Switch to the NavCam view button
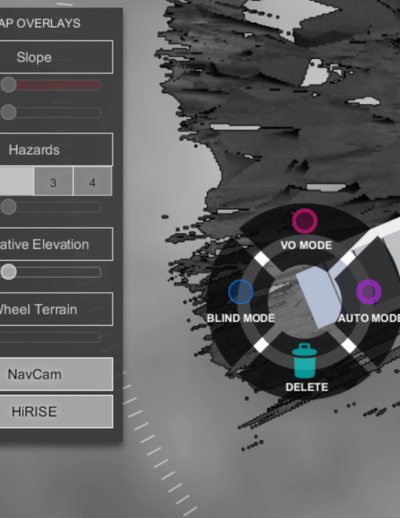 coord(56,374)
